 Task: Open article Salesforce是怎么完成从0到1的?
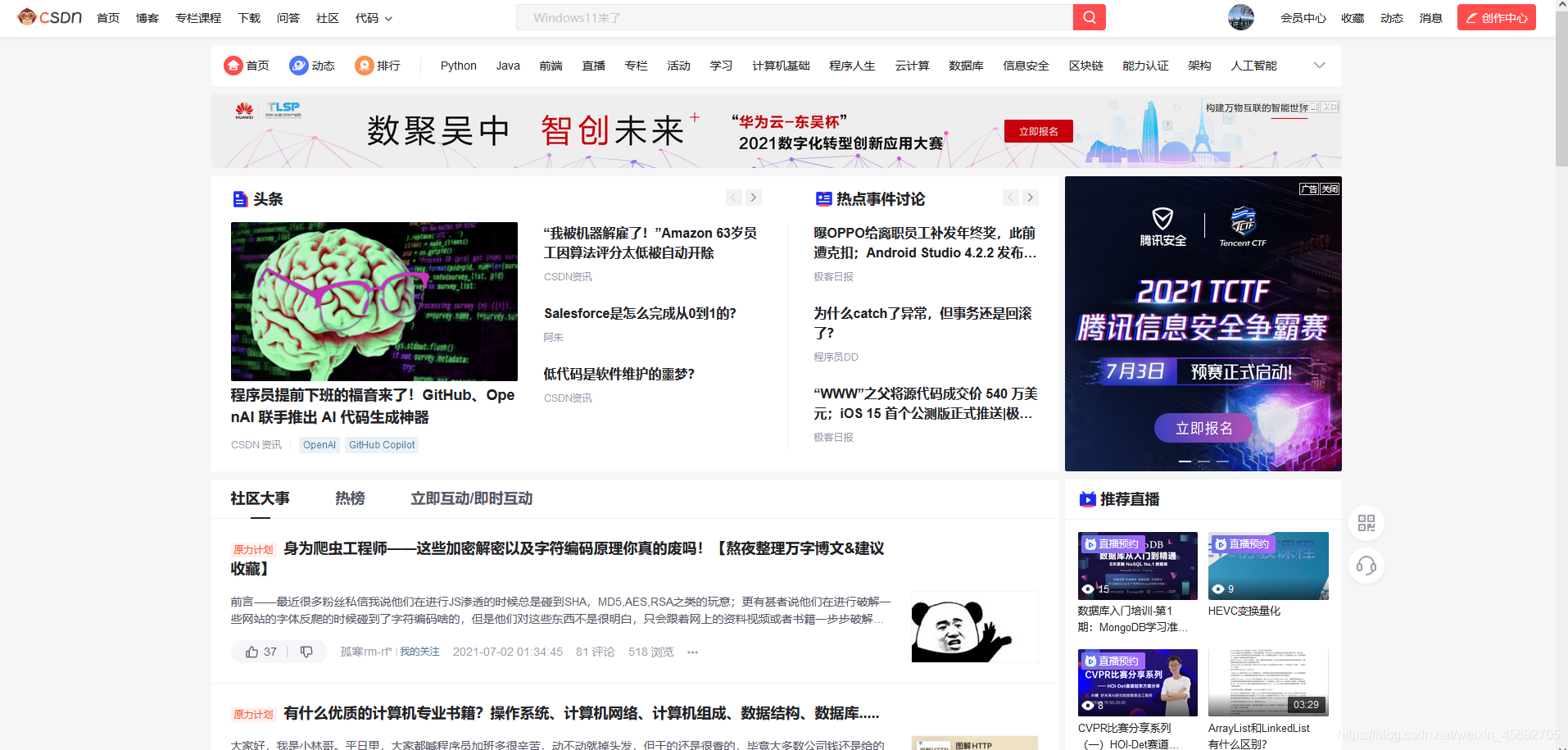tap(640, 313)
